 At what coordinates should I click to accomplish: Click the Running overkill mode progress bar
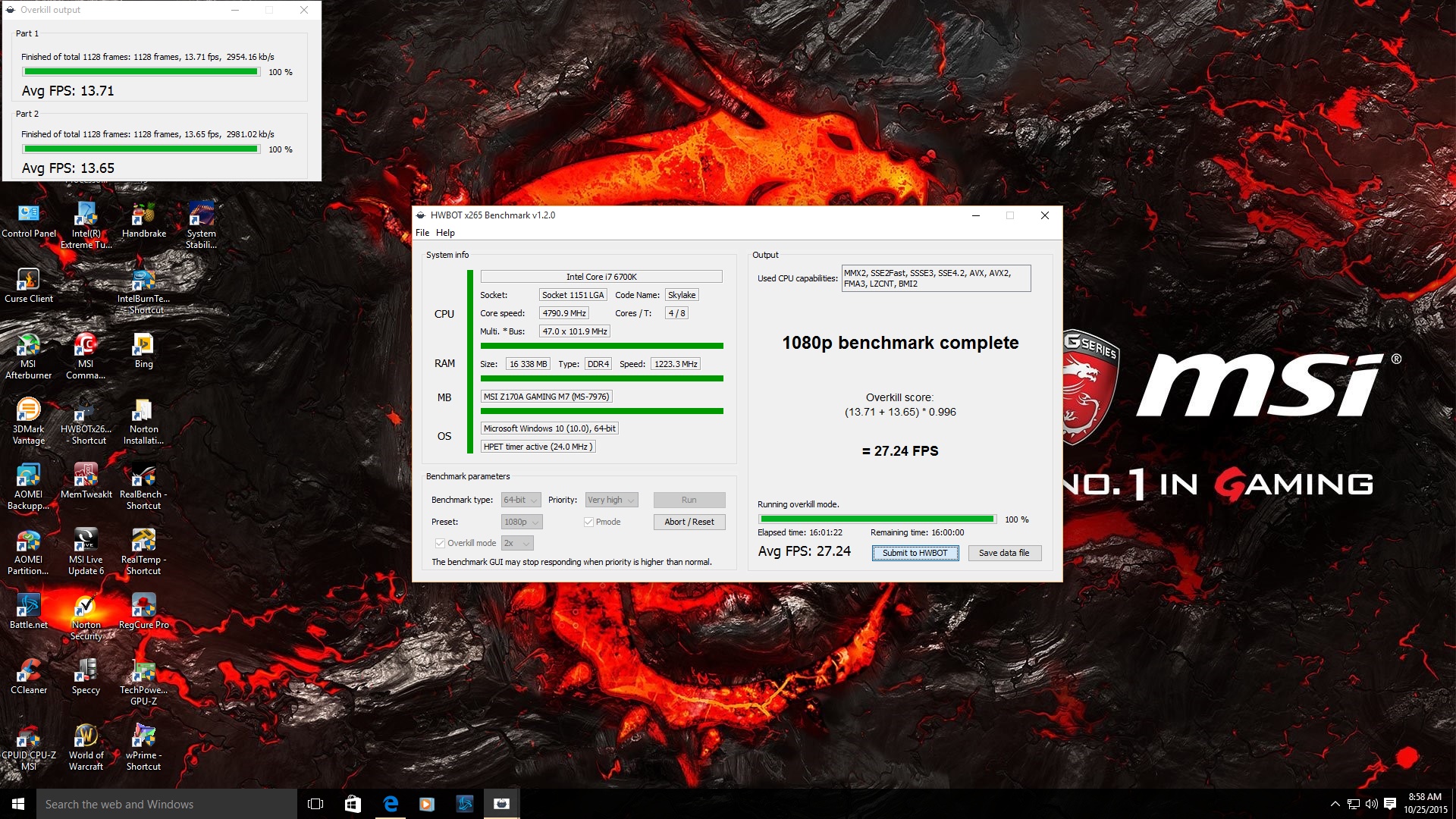[877, 519]
